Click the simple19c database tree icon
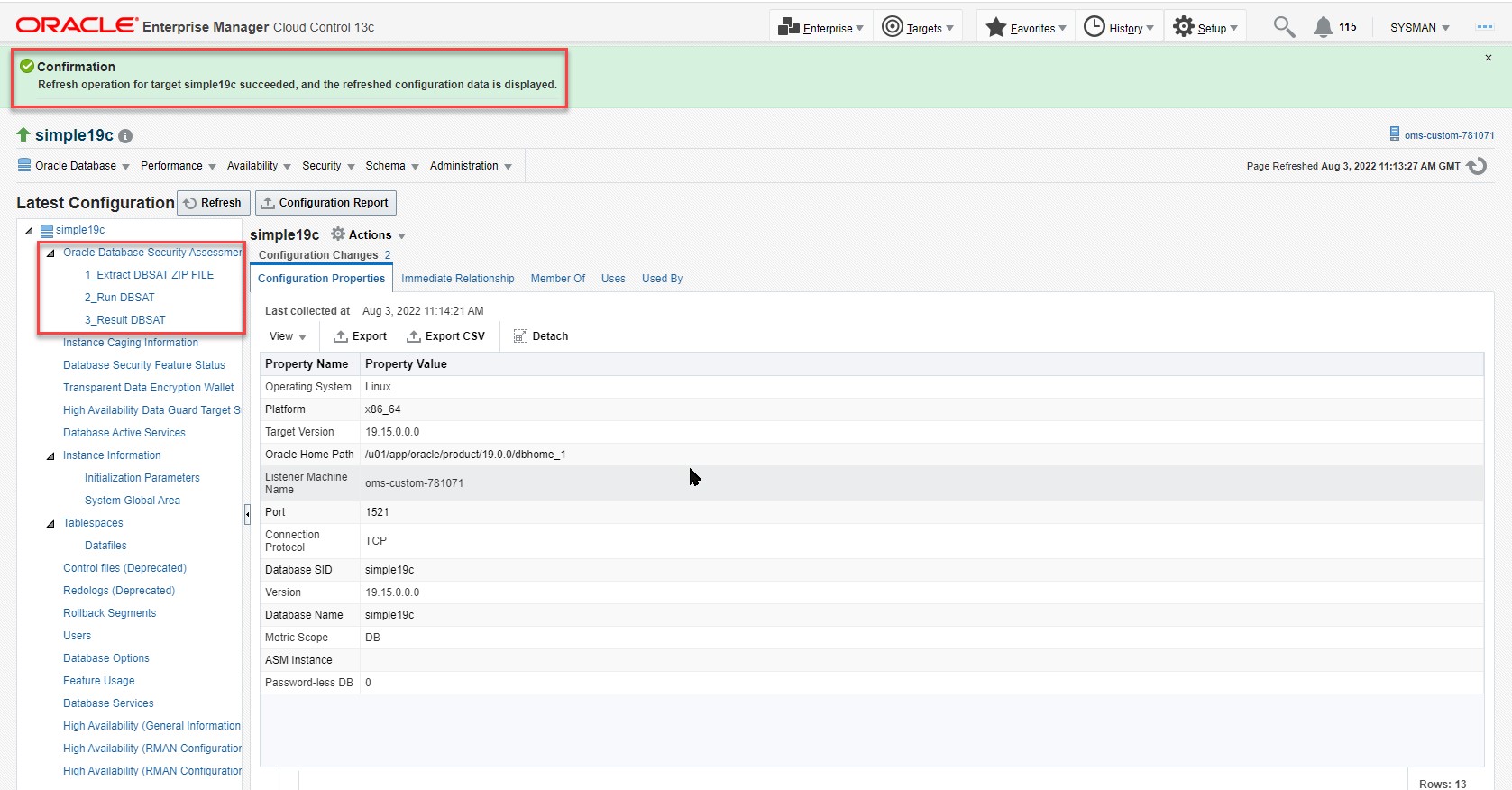 click(x=47, y=230)
